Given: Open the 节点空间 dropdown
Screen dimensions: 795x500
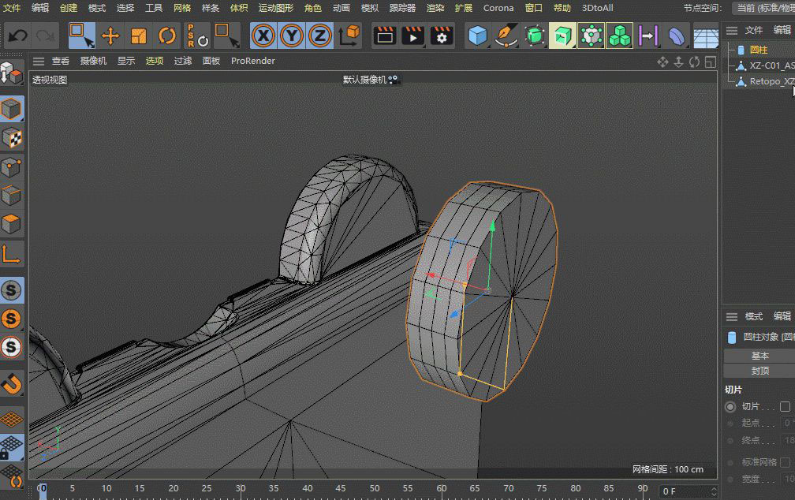Looking at the screenshot, I should coord(764,8).
